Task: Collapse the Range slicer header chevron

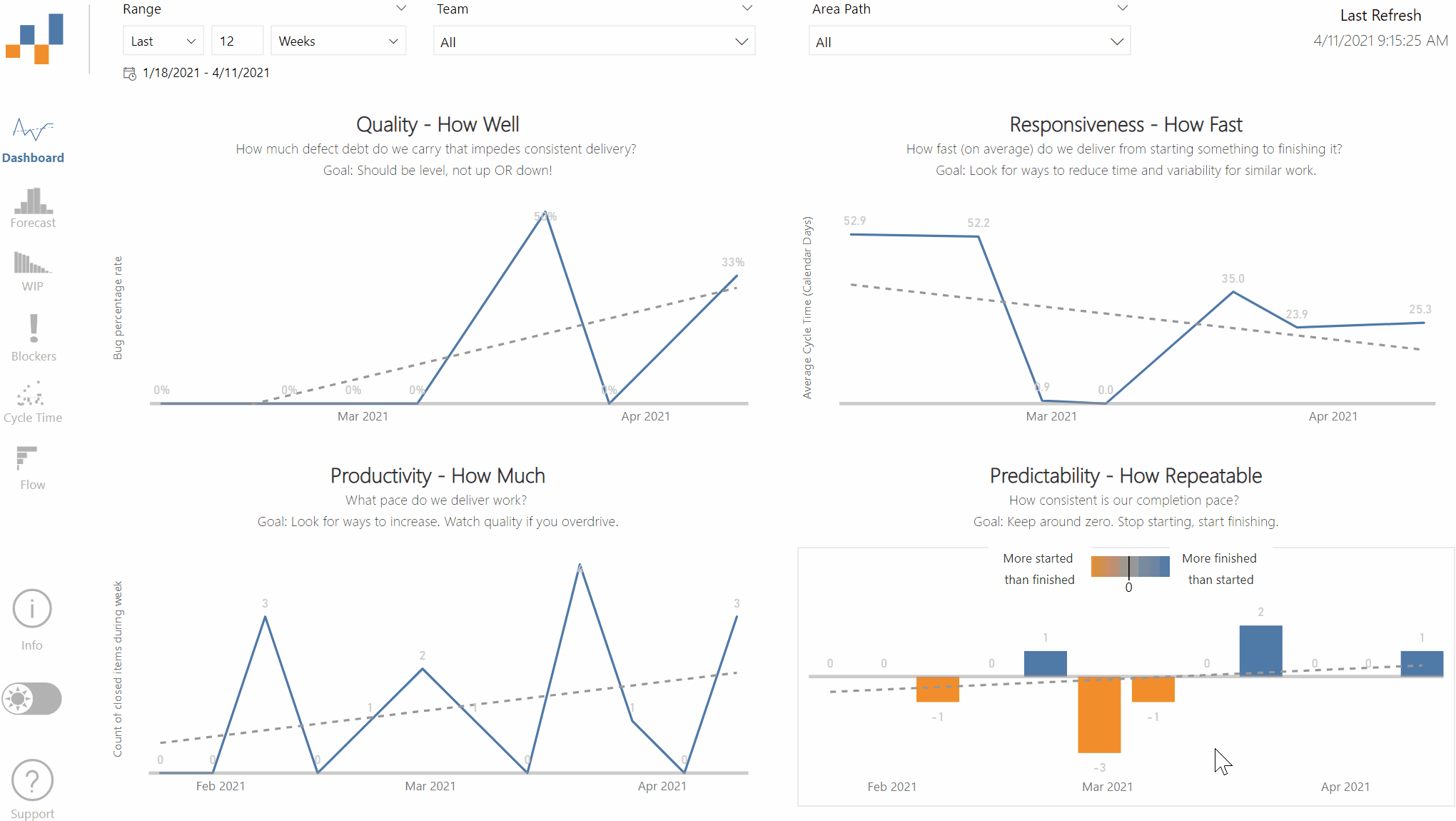Action: pyautogui.click(x=401, y=9)
